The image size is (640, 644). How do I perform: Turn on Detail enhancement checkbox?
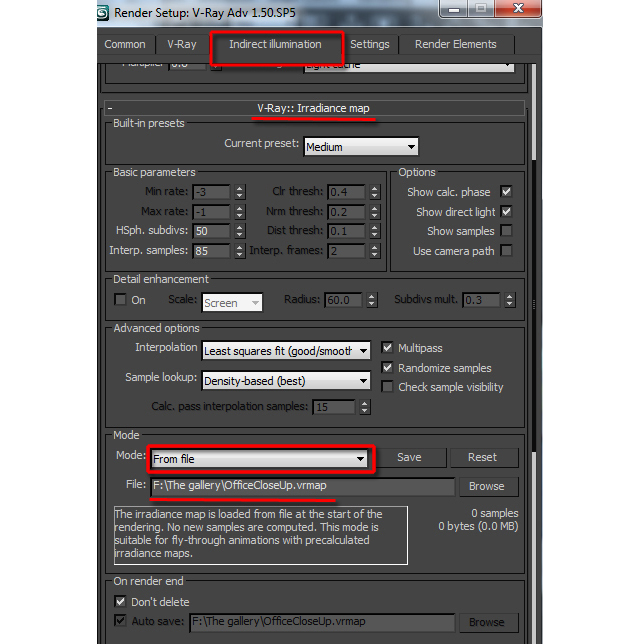120,299
